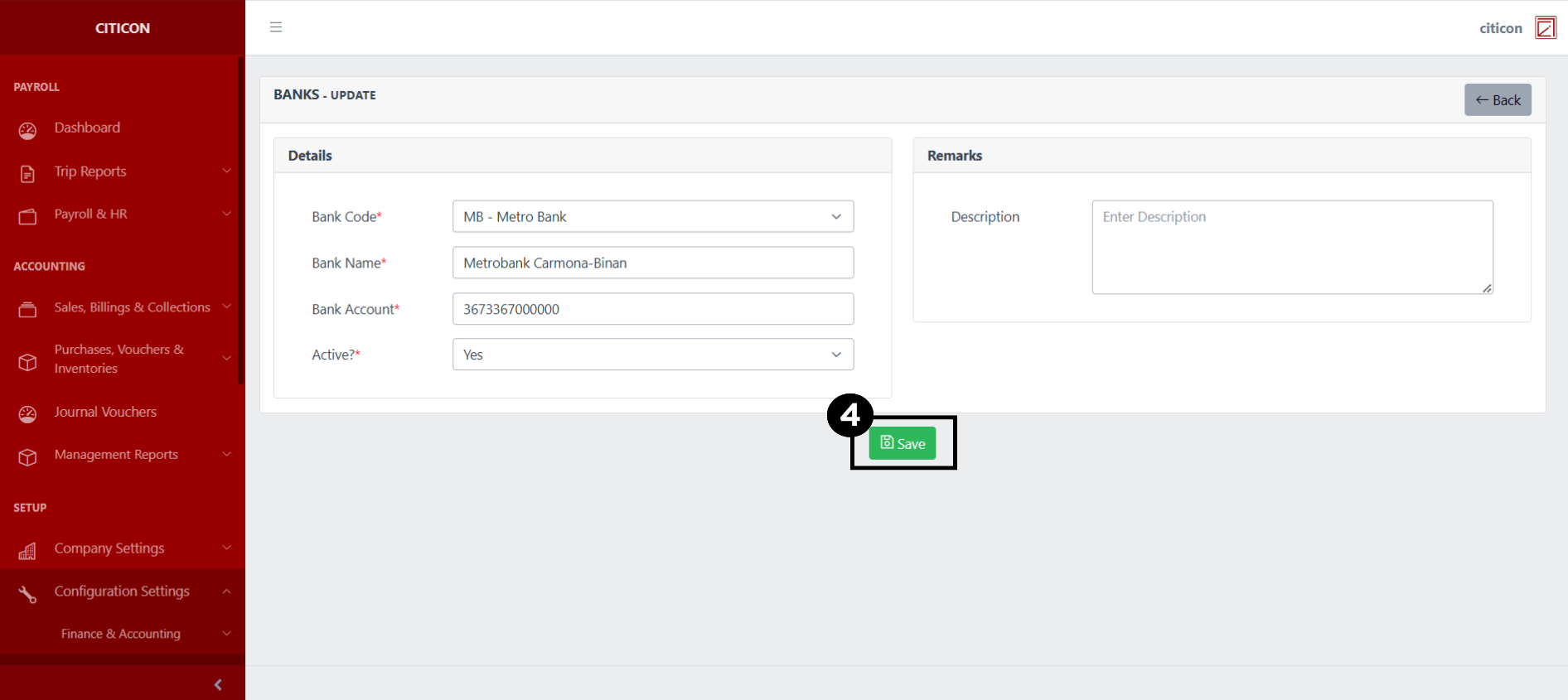This screenshot has width=1568, height=700.
Task: Click the Journal Vouchers sidebar icon
Action: tap(27, 413)
